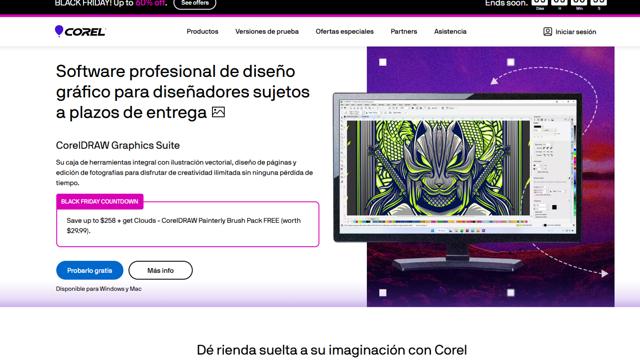
Task: Click the image icon beside headline
Action: [x=218, y=112]
